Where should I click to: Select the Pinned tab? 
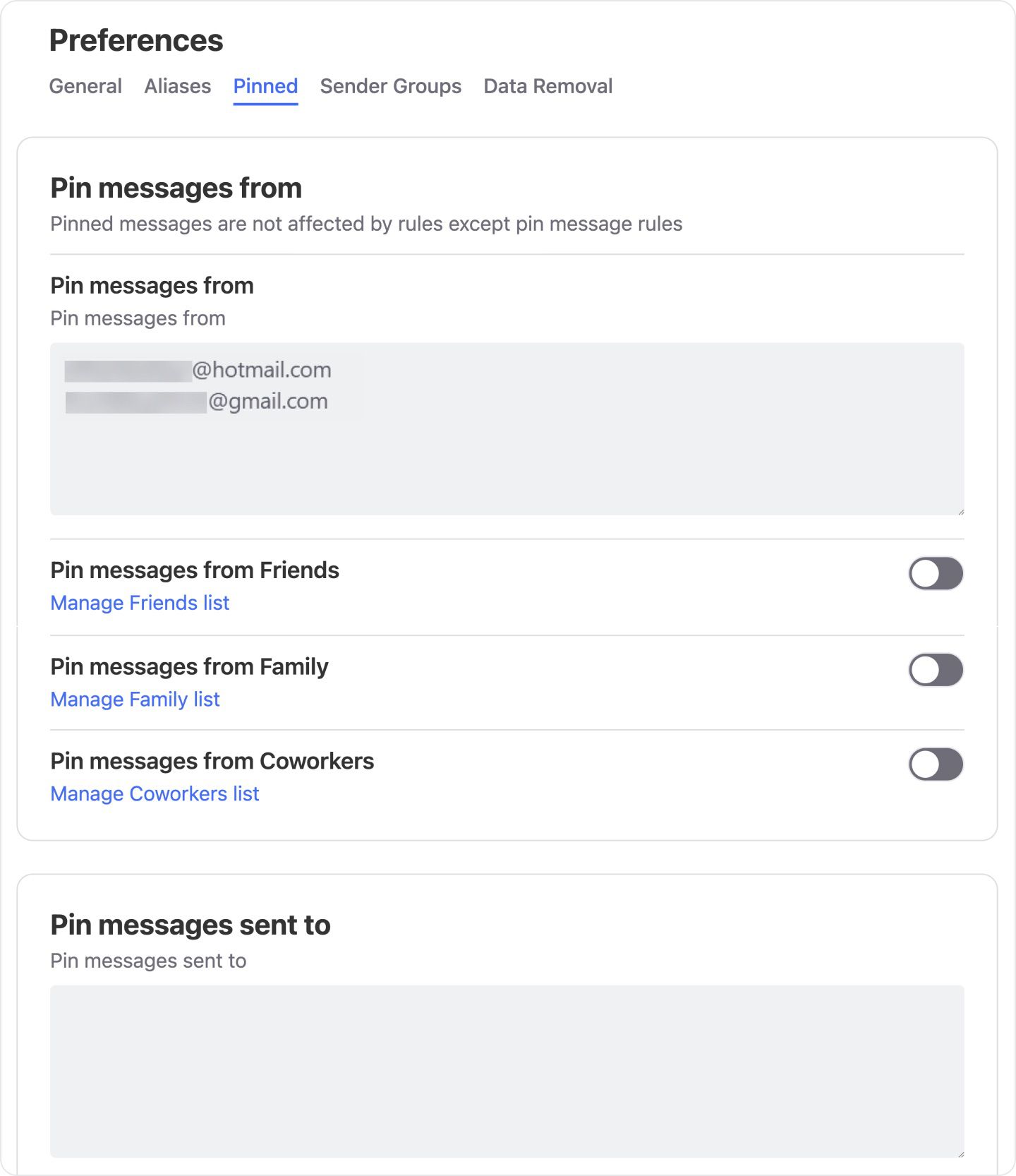pos(265,85)
